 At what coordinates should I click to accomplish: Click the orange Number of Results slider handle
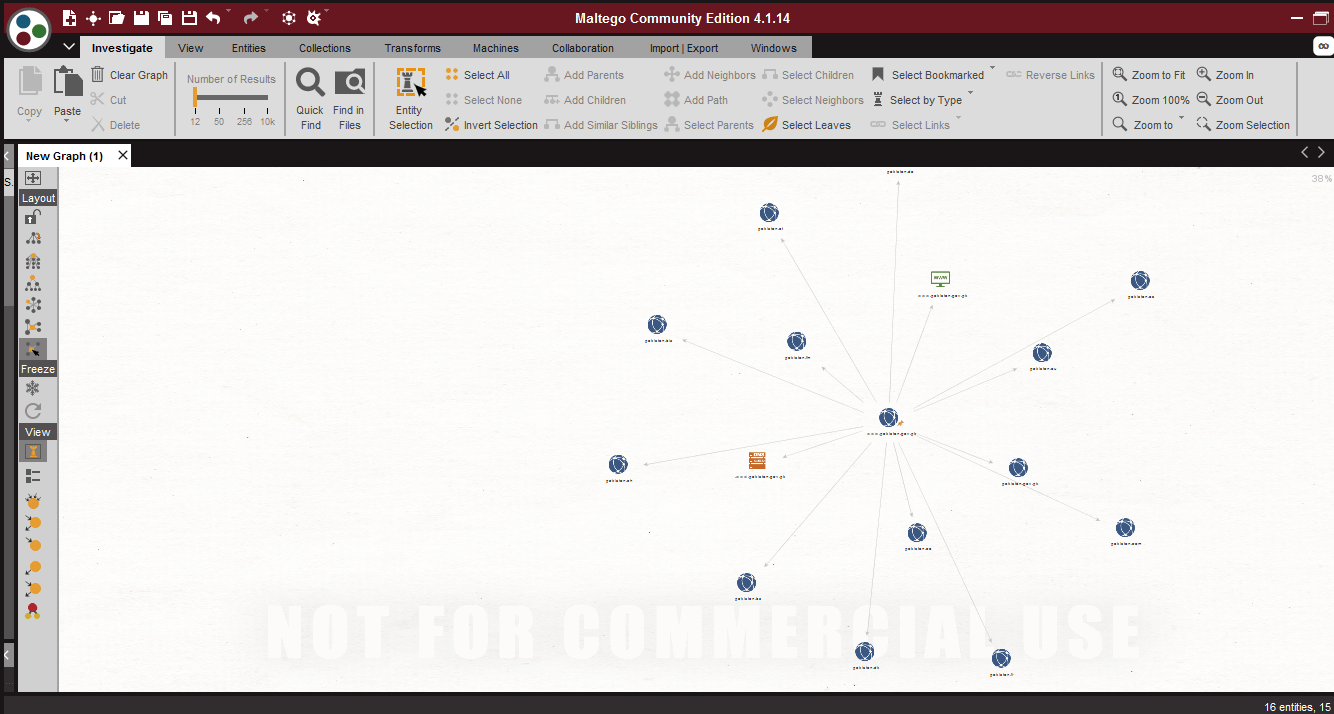coord(195,98)
